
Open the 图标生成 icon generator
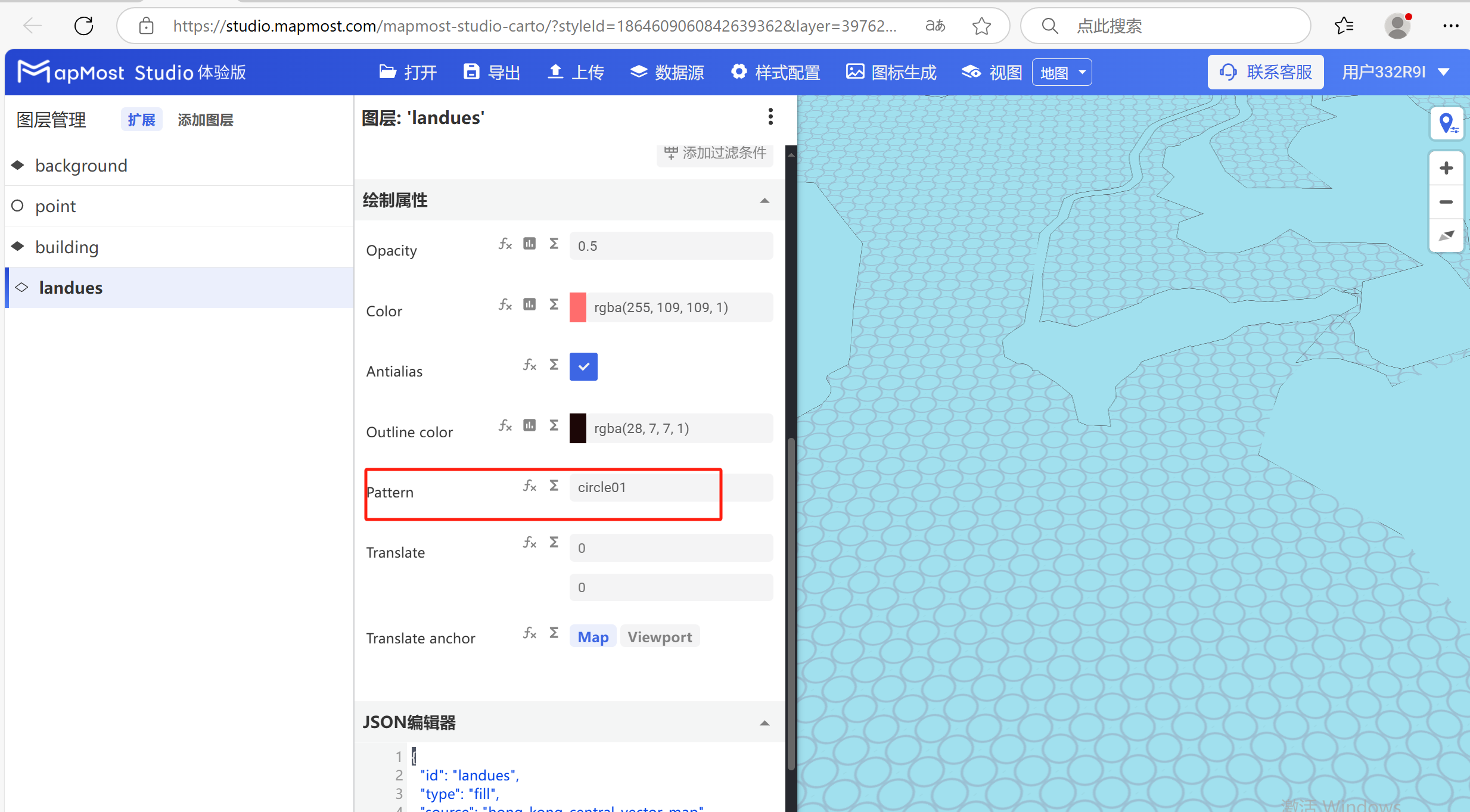890,71
